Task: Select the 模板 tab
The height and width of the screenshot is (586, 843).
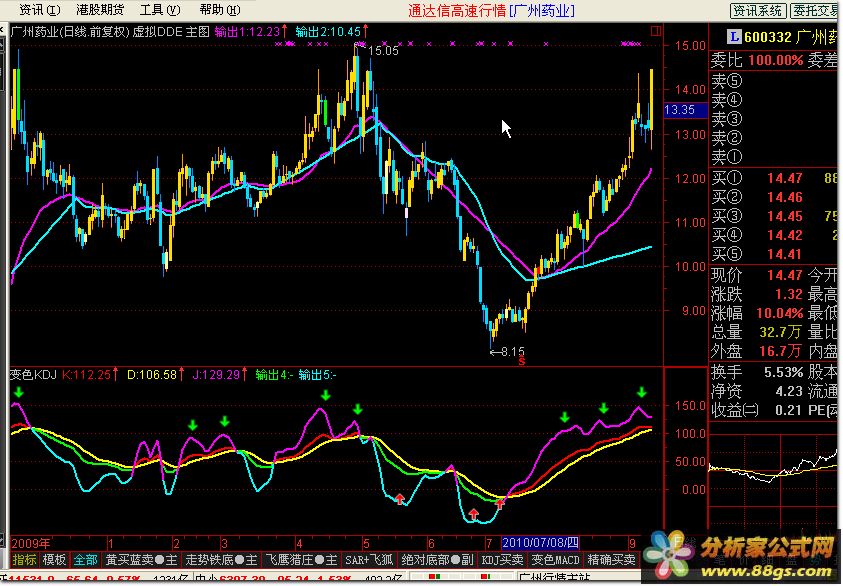Action: click(x=54, y=560)
